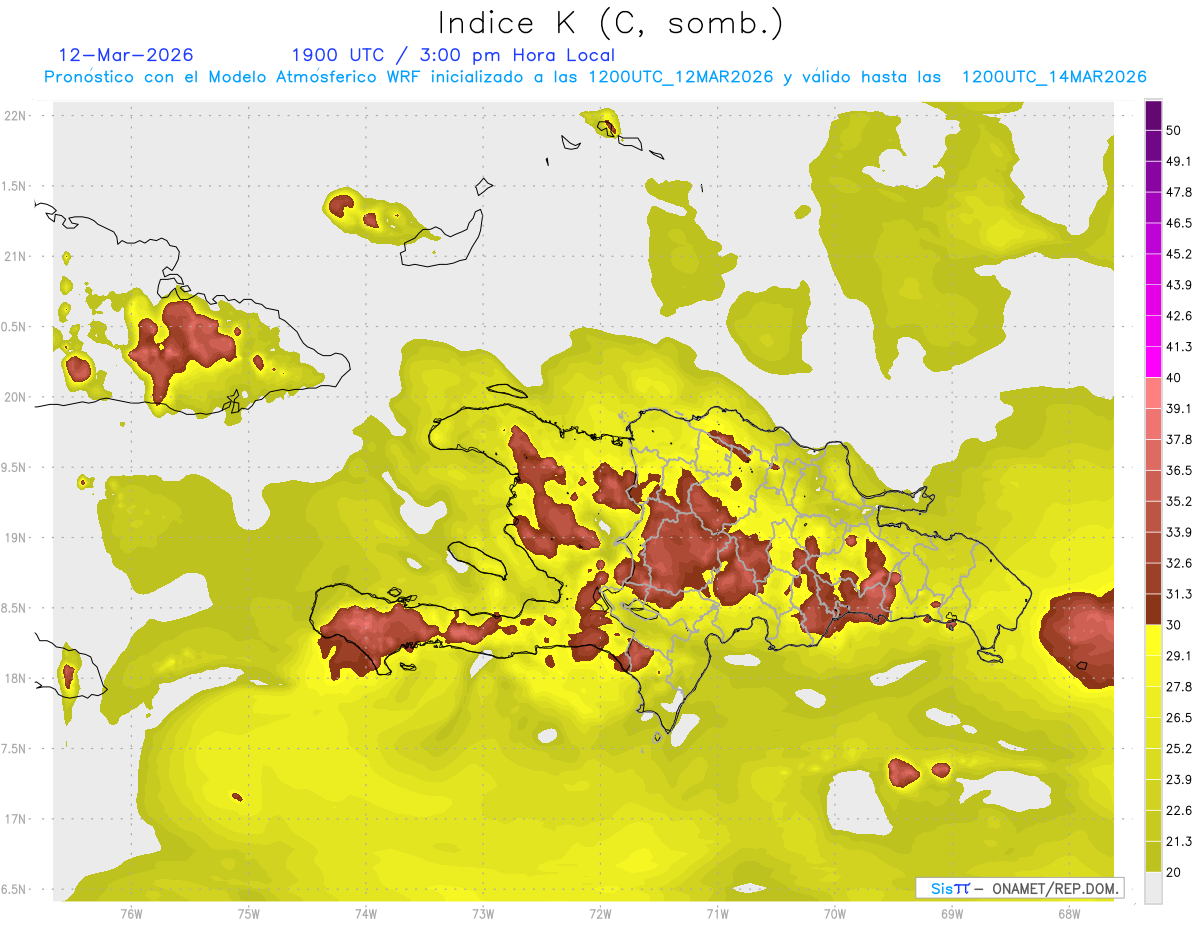The height and width of the screenshot is (927, 1200).
Task: Click the colorbar value "25.2"
Action: [1179, 748]
